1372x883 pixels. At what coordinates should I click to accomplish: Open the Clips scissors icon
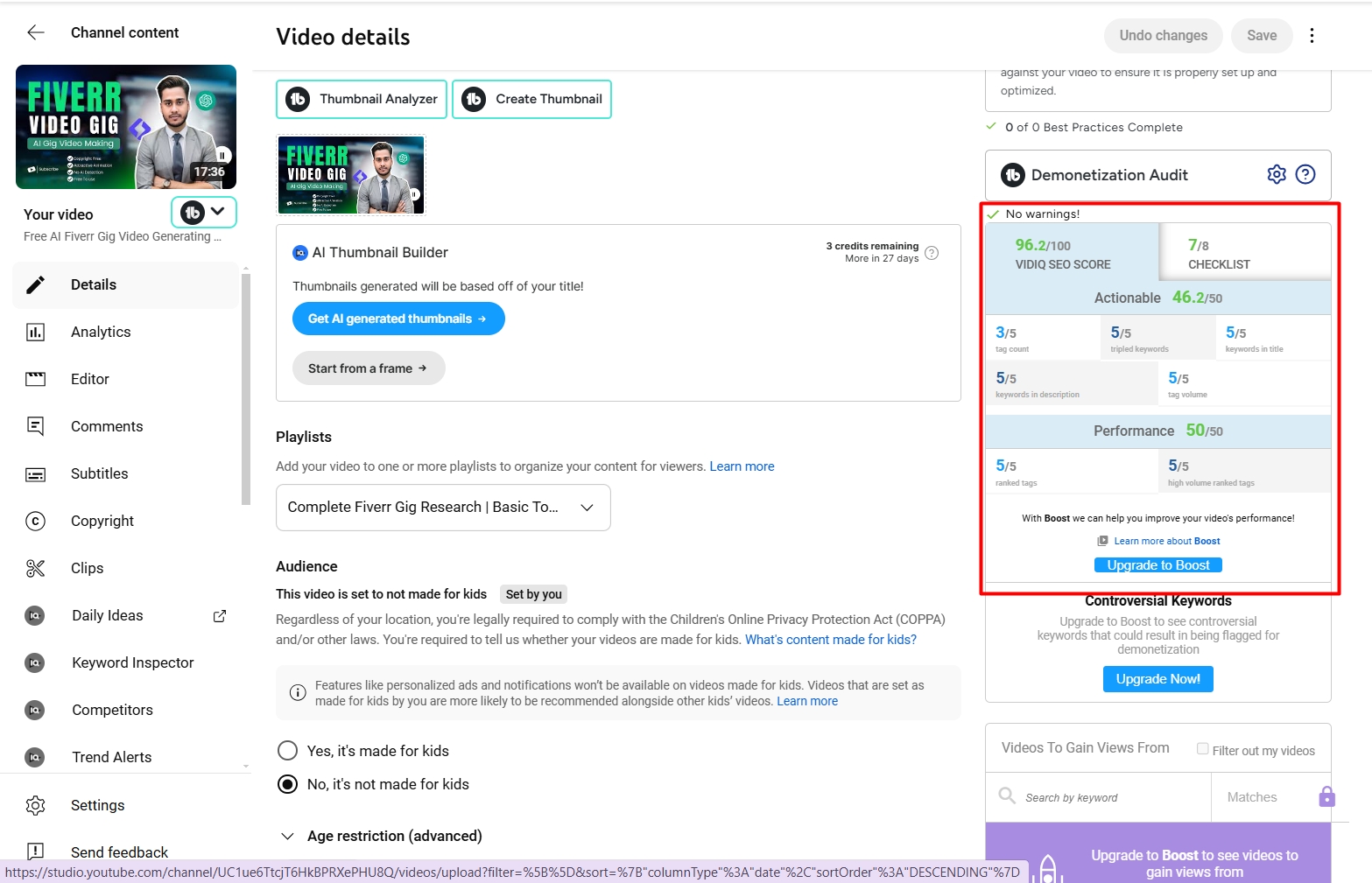(35, 568)
